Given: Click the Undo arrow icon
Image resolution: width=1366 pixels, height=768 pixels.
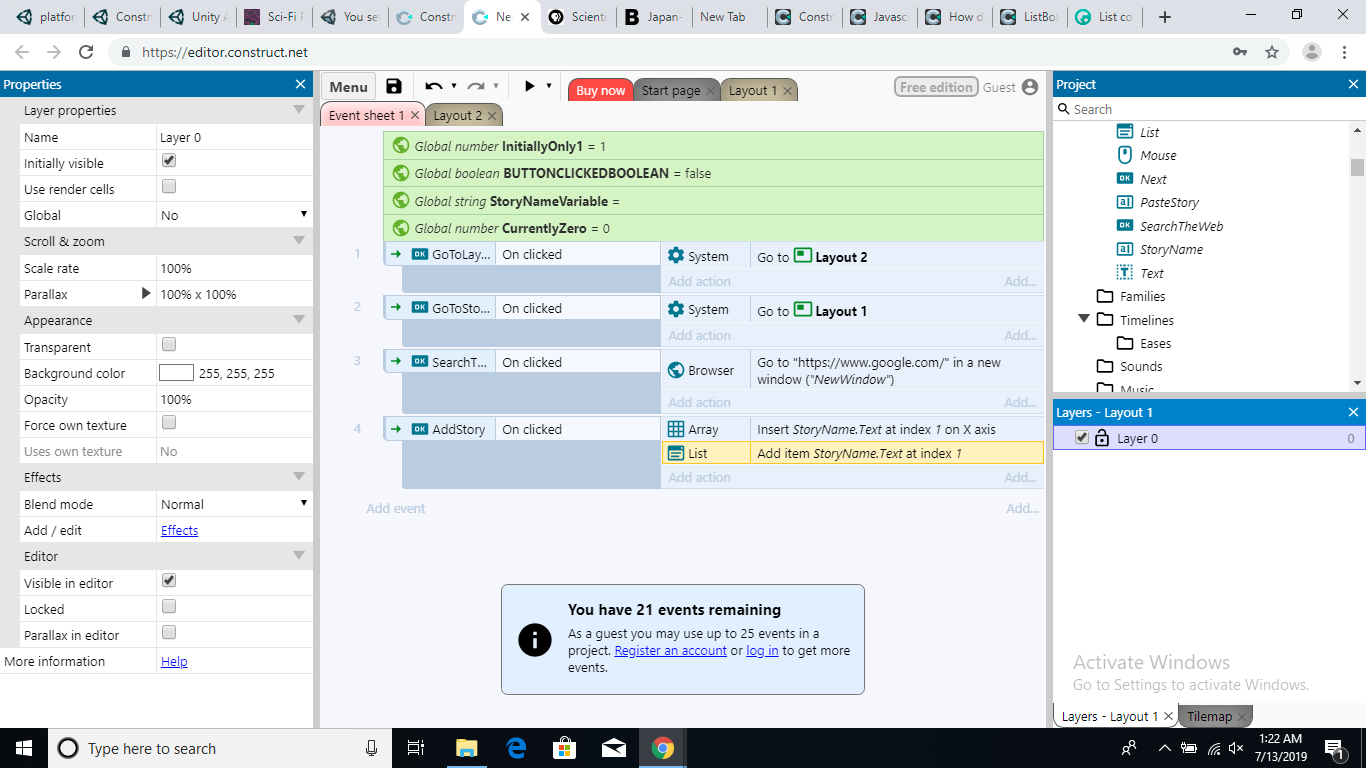Looking at the screenshot, I should pos(433,87).
